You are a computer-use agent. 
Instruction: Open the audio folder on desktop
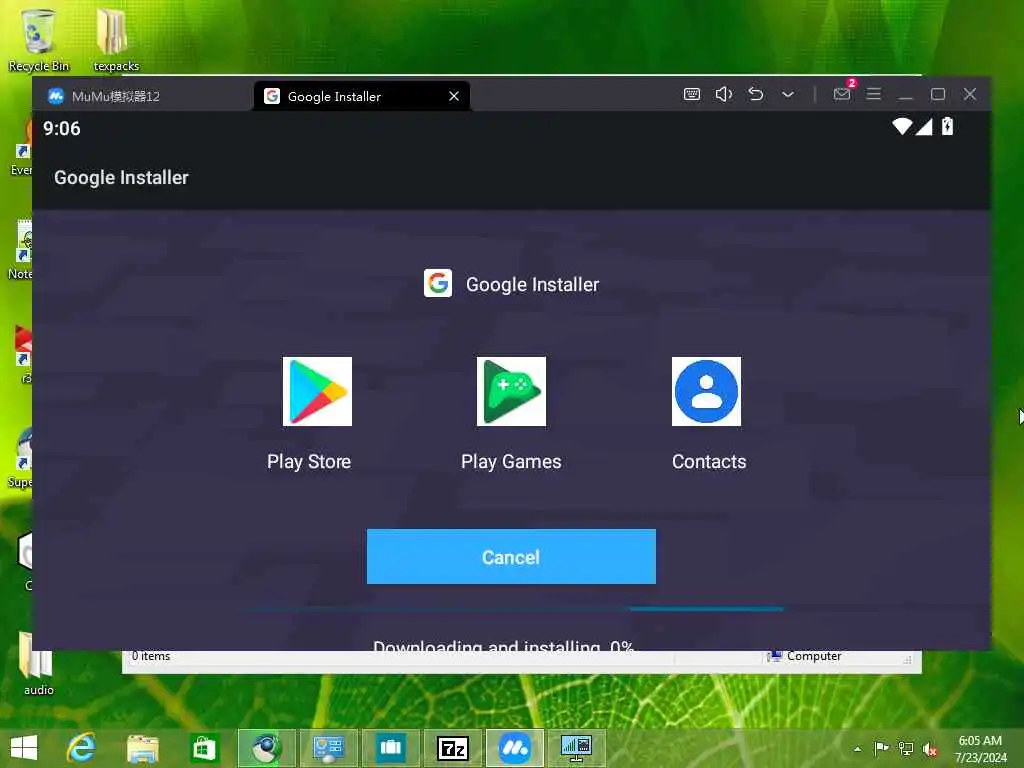tap(38, 663)
